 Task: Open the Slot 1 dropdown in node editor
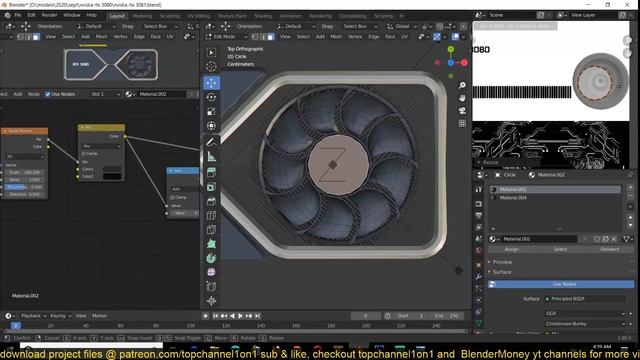[x=105, y=94]
